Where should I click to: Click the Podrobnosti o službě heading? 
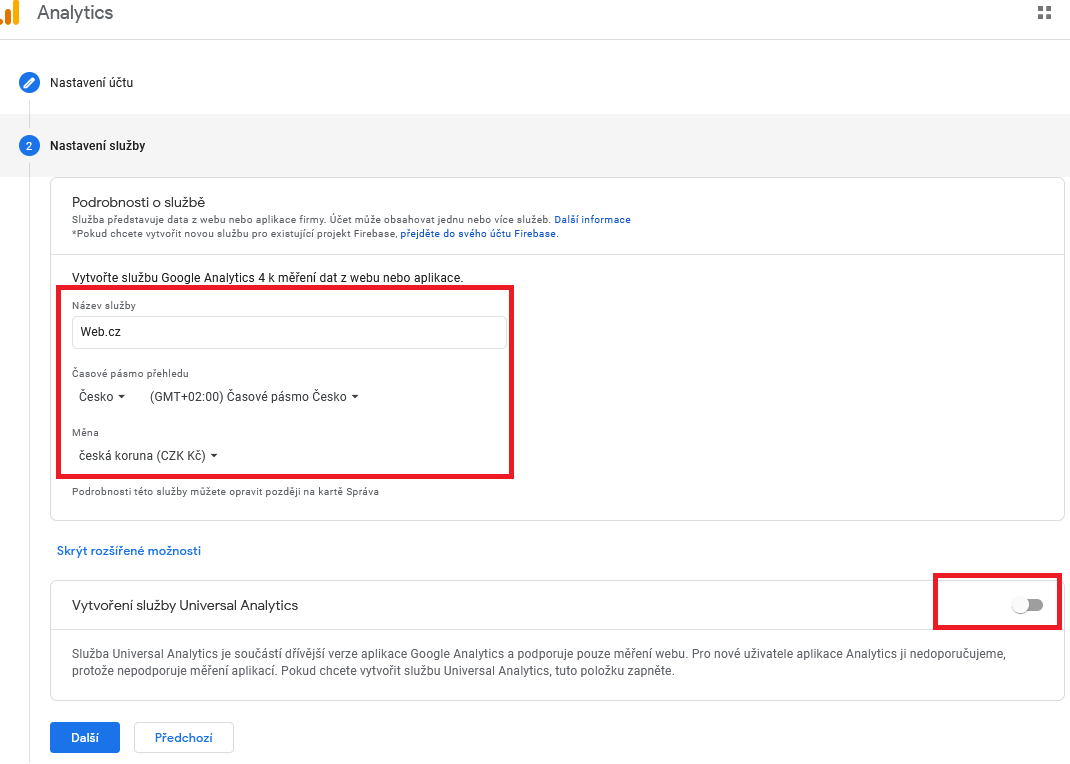pos(139,202)
